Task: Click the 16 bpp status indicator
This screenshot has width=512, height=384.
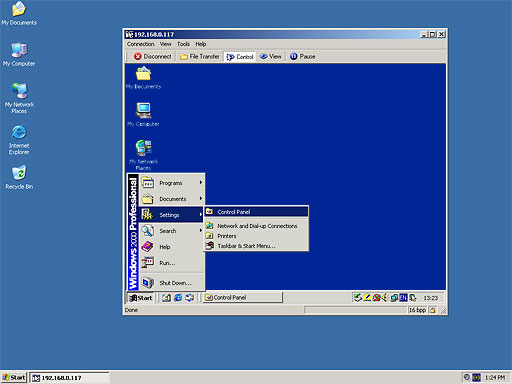Action: pyautogui.click(x=417, y=310)
